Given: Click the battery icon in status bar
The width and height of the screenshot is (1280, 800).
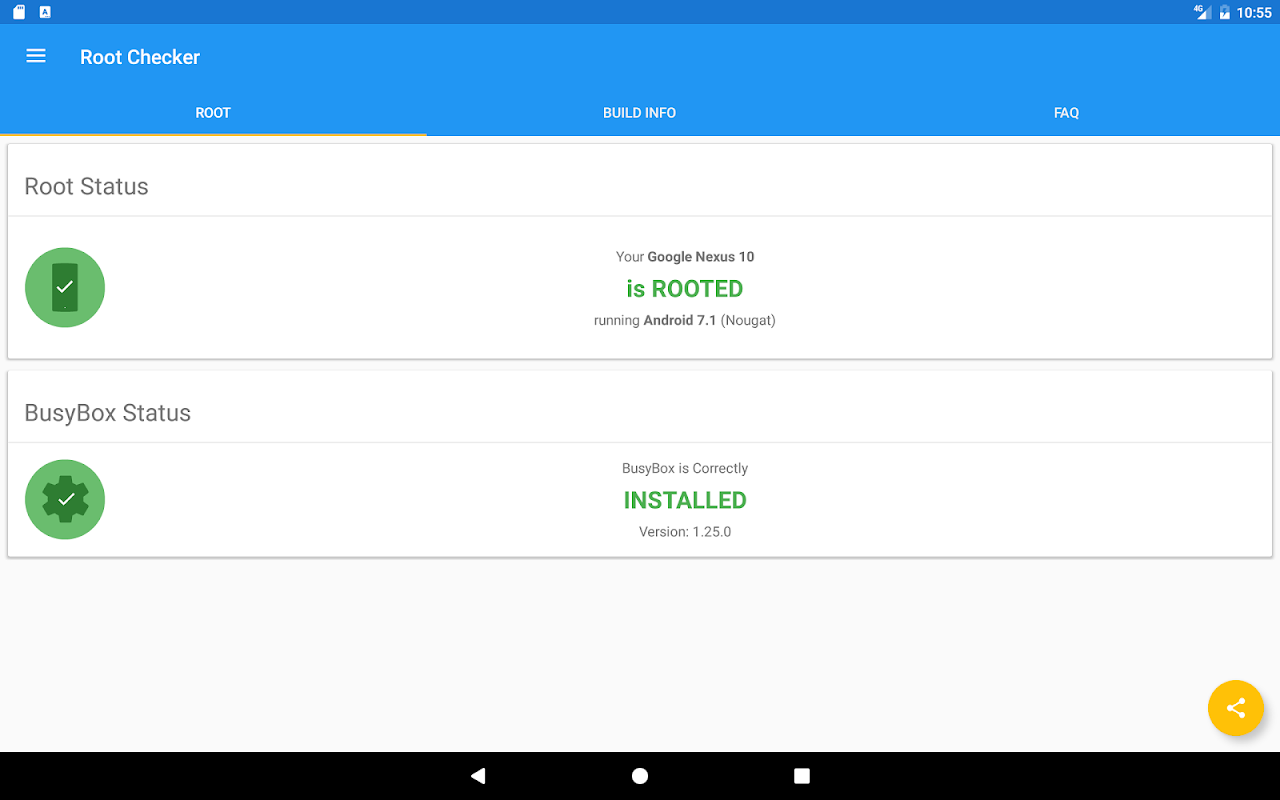Looking at the screenshot, I should [1224, 12].
